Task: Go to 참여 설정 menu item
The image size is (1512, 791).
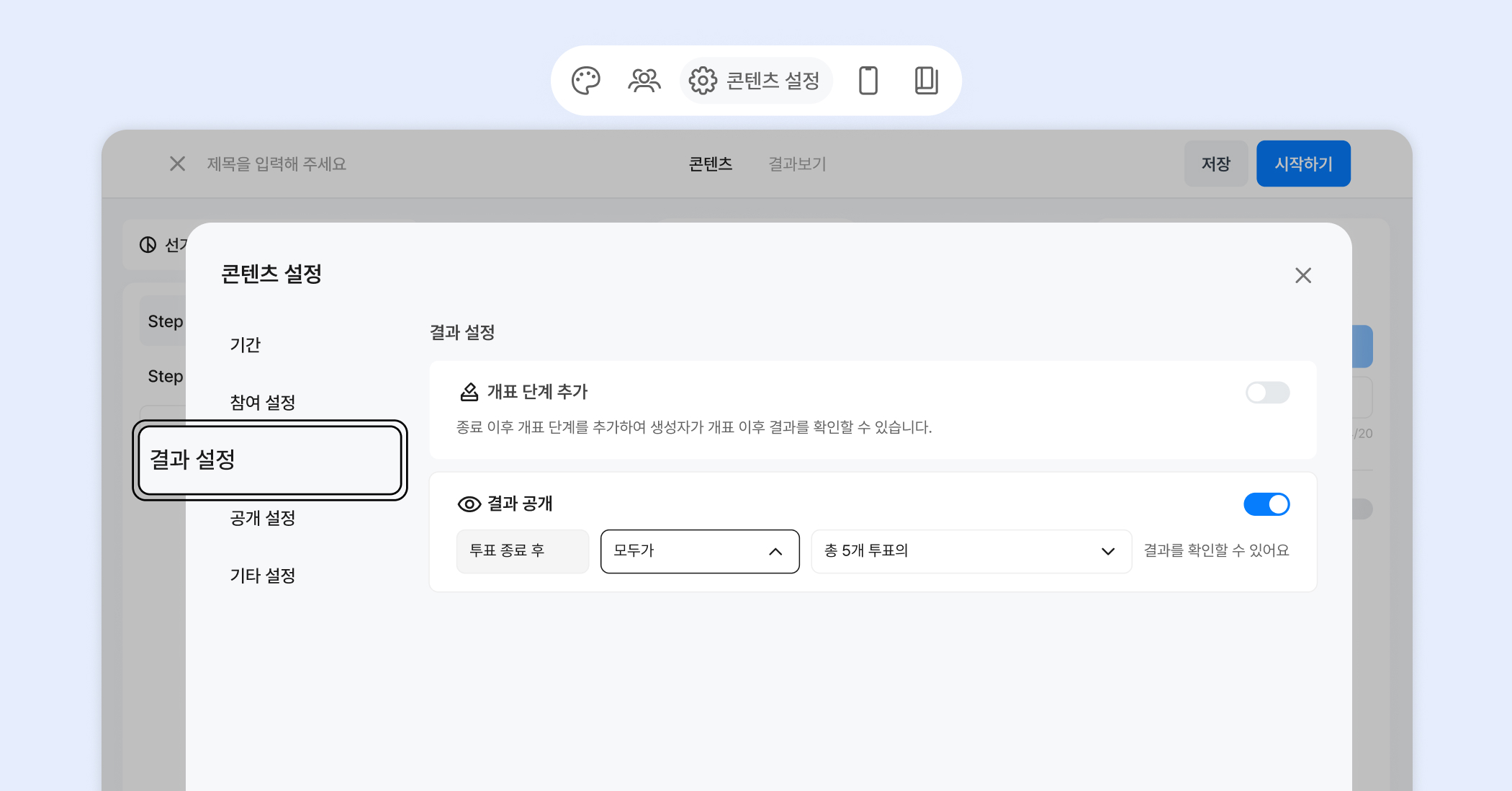Action: coord(262,402)
